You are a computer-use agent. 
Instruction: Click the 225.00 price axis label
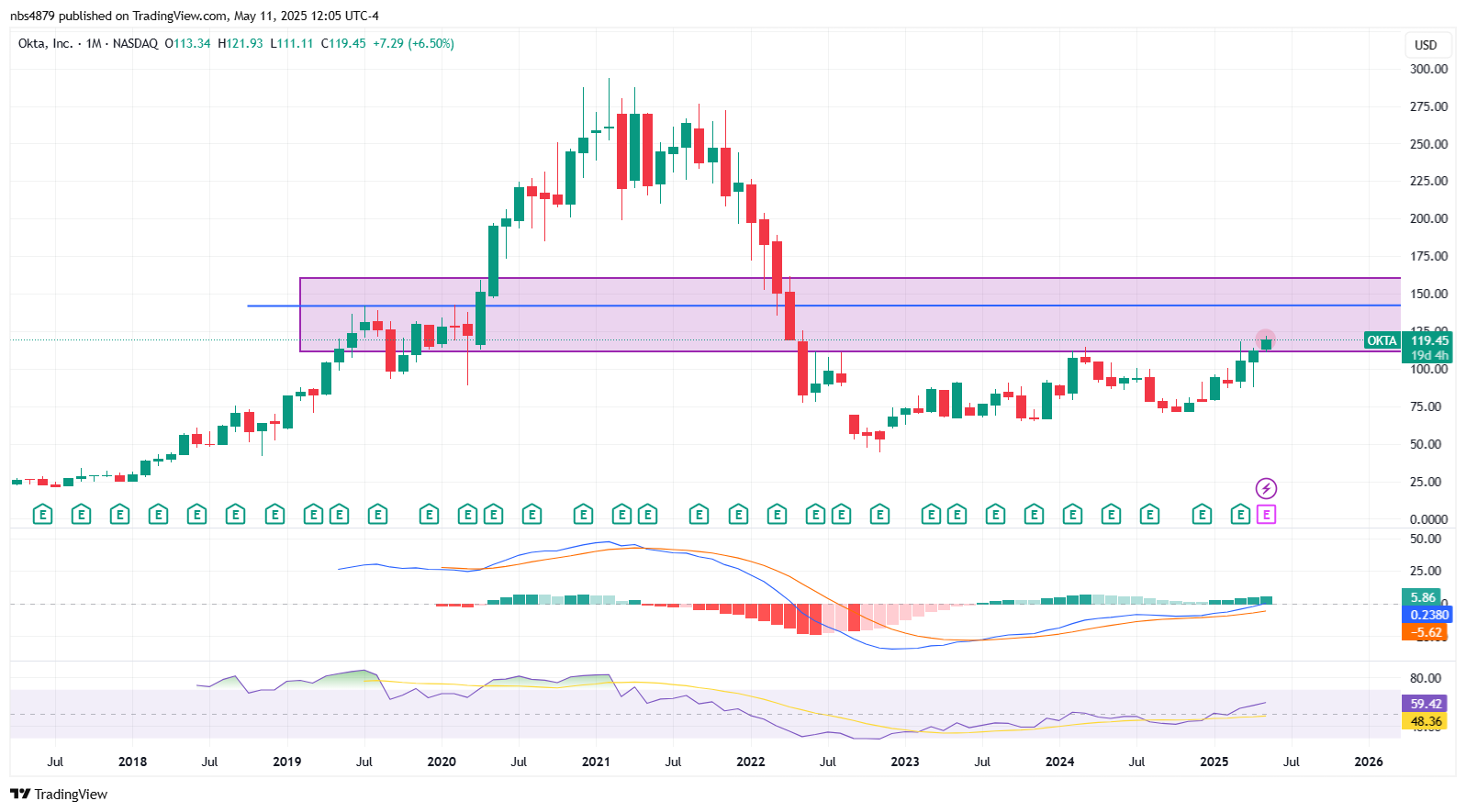(1428, 181)
